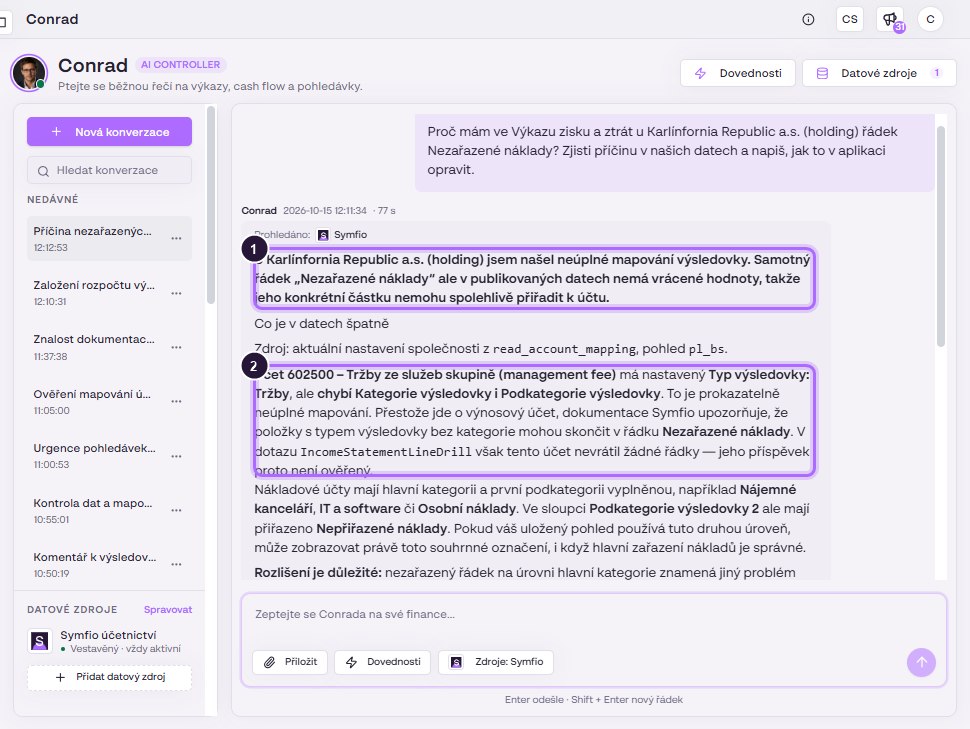Open Dovednosti skills in message composer
Viewport: 970px width, 729px height.
tap(382, 662)
